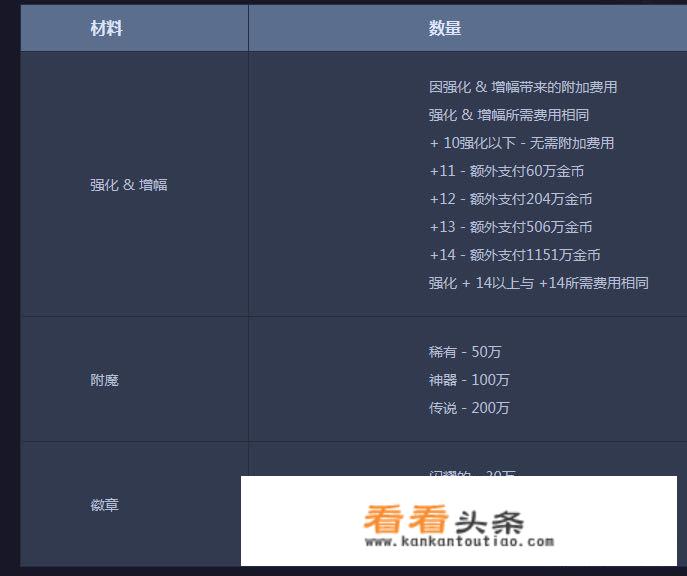Select the 强化 & 增幅 row label
This screenshot has height=576, width=687.
pos(129,185)
